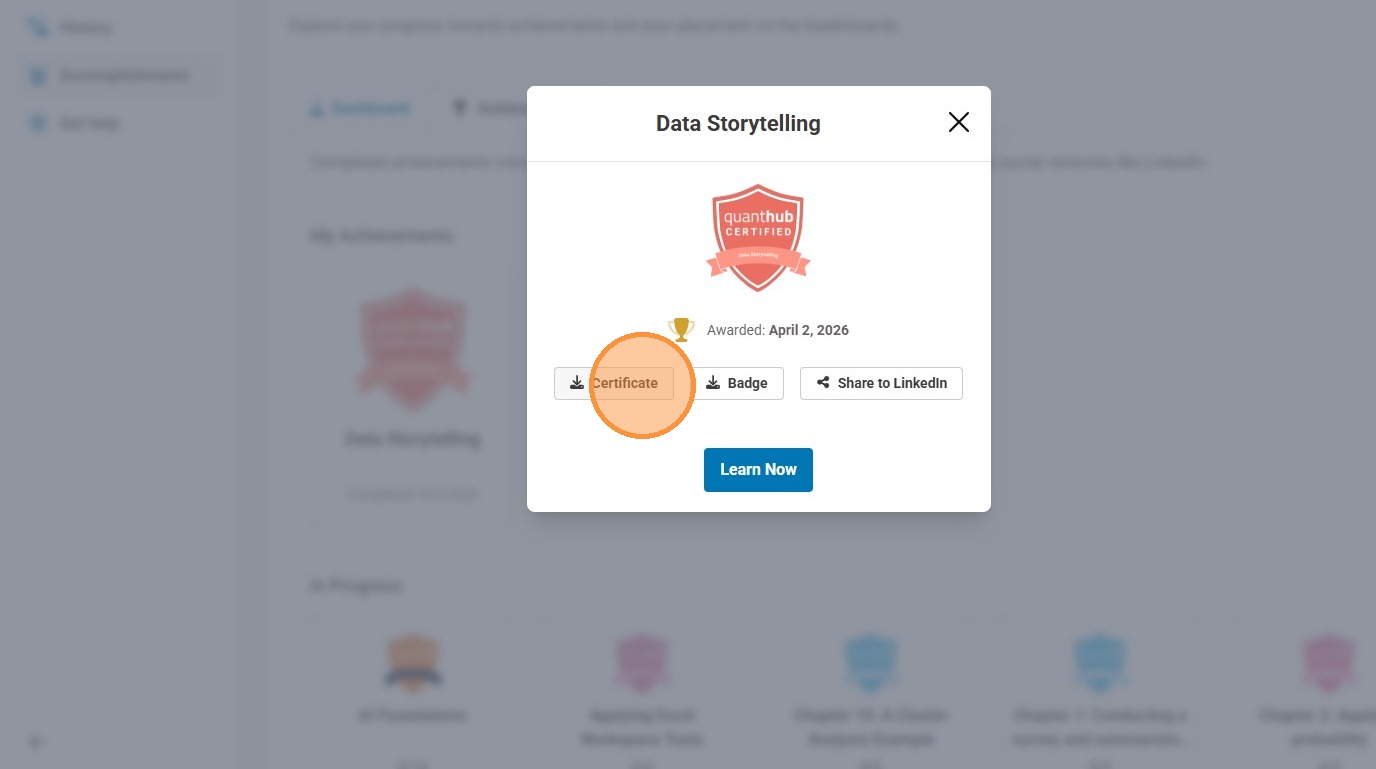Click the Certificate download arrow icon
This screenshot has width=1376, height=769.
(577, 383)
